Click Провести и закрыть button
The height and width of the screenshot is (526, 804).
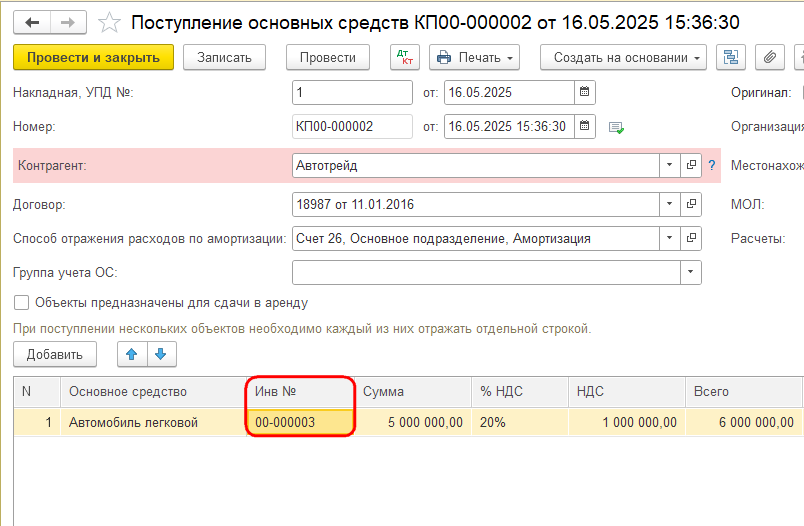(93, 57)
